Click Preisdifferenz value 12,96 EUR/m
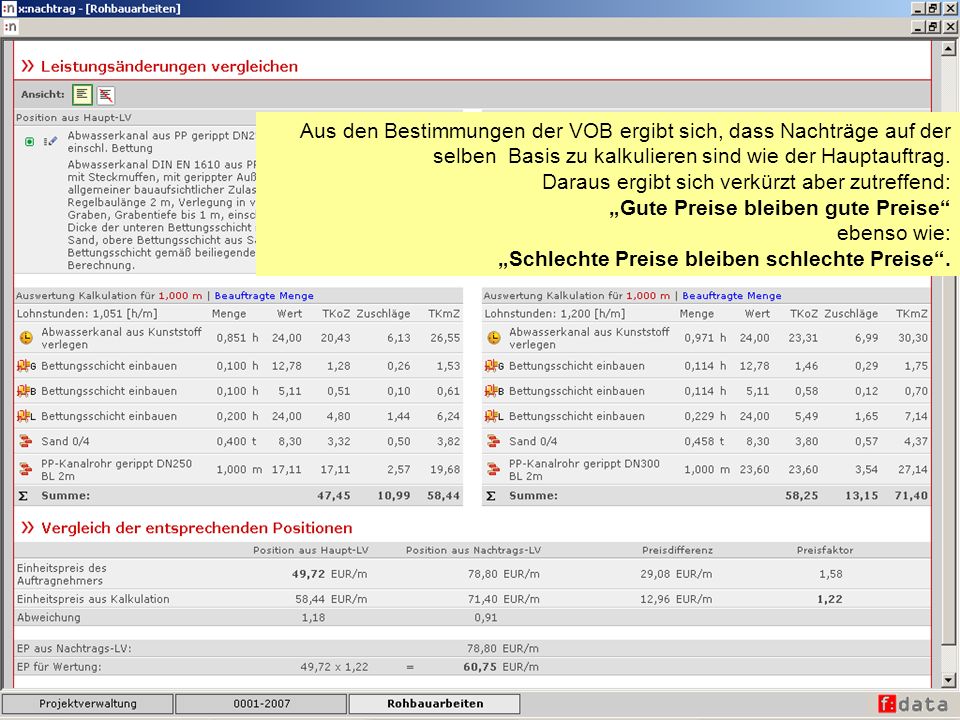Viewport: 960px width, 720px height. tap(676, 599)
